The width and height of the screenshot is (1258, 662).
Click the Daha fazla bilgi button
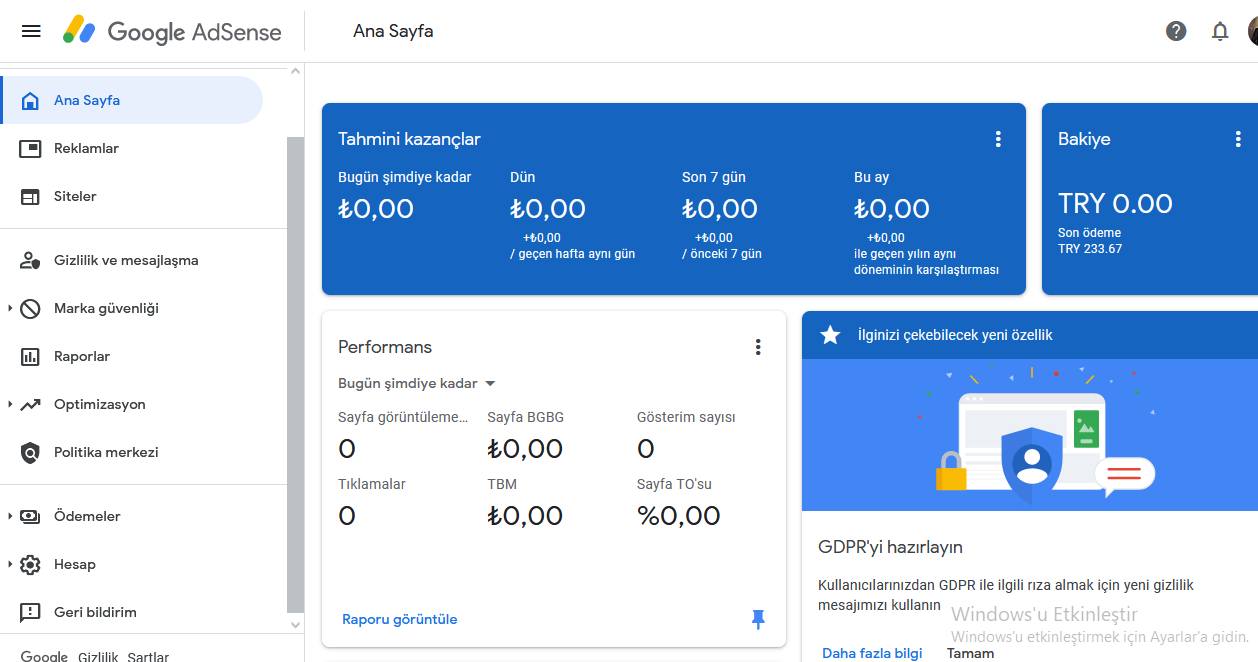[872, 653]
